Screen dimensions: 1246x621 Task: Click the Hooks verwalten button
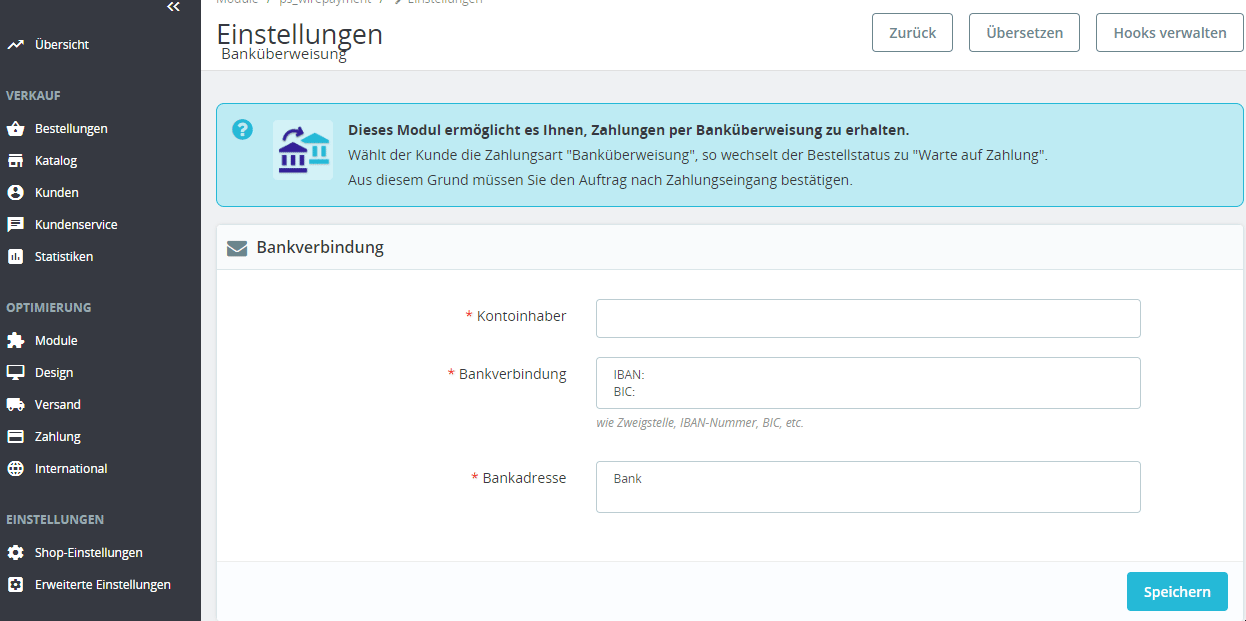click(1170, 33)
